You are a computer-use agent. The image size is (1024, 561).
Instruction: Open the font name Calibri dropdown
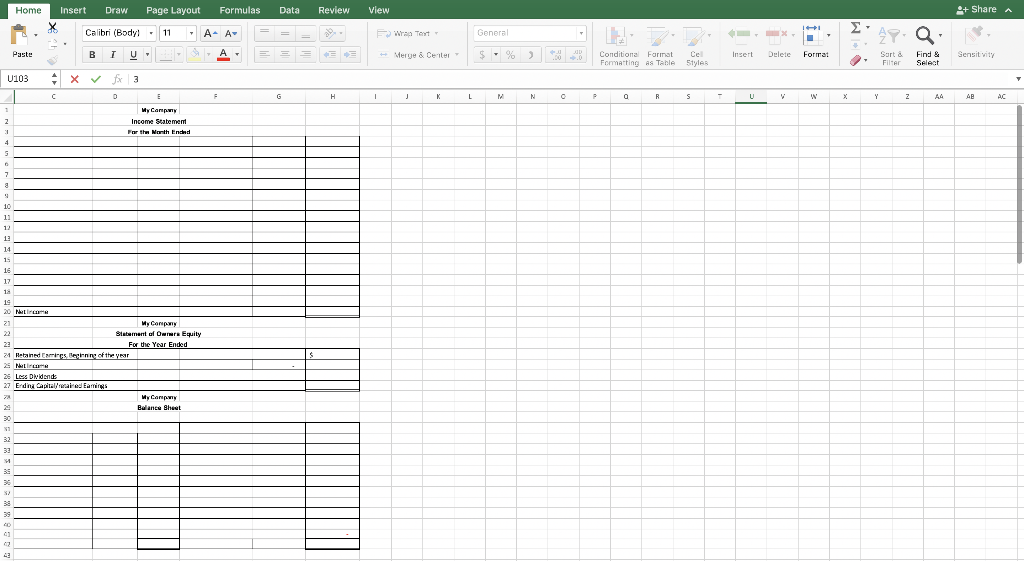point(151,33)
